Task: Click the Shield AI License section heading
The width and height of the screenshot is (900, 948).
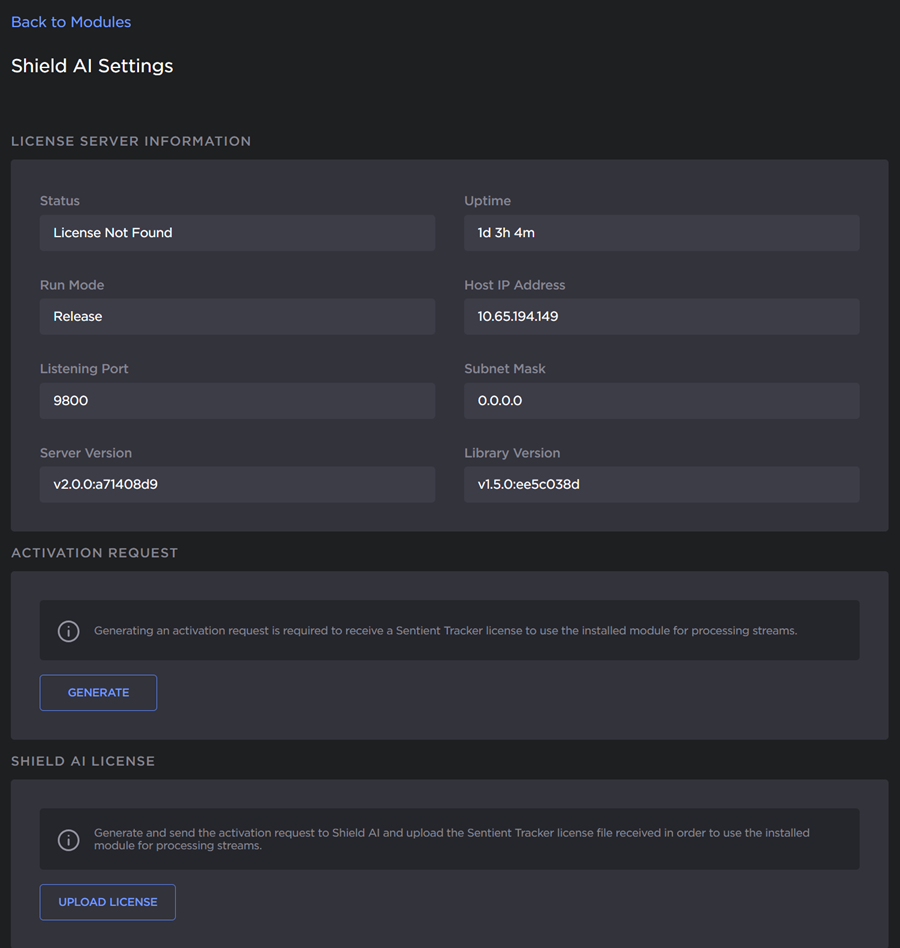Action: click(83, 761)
